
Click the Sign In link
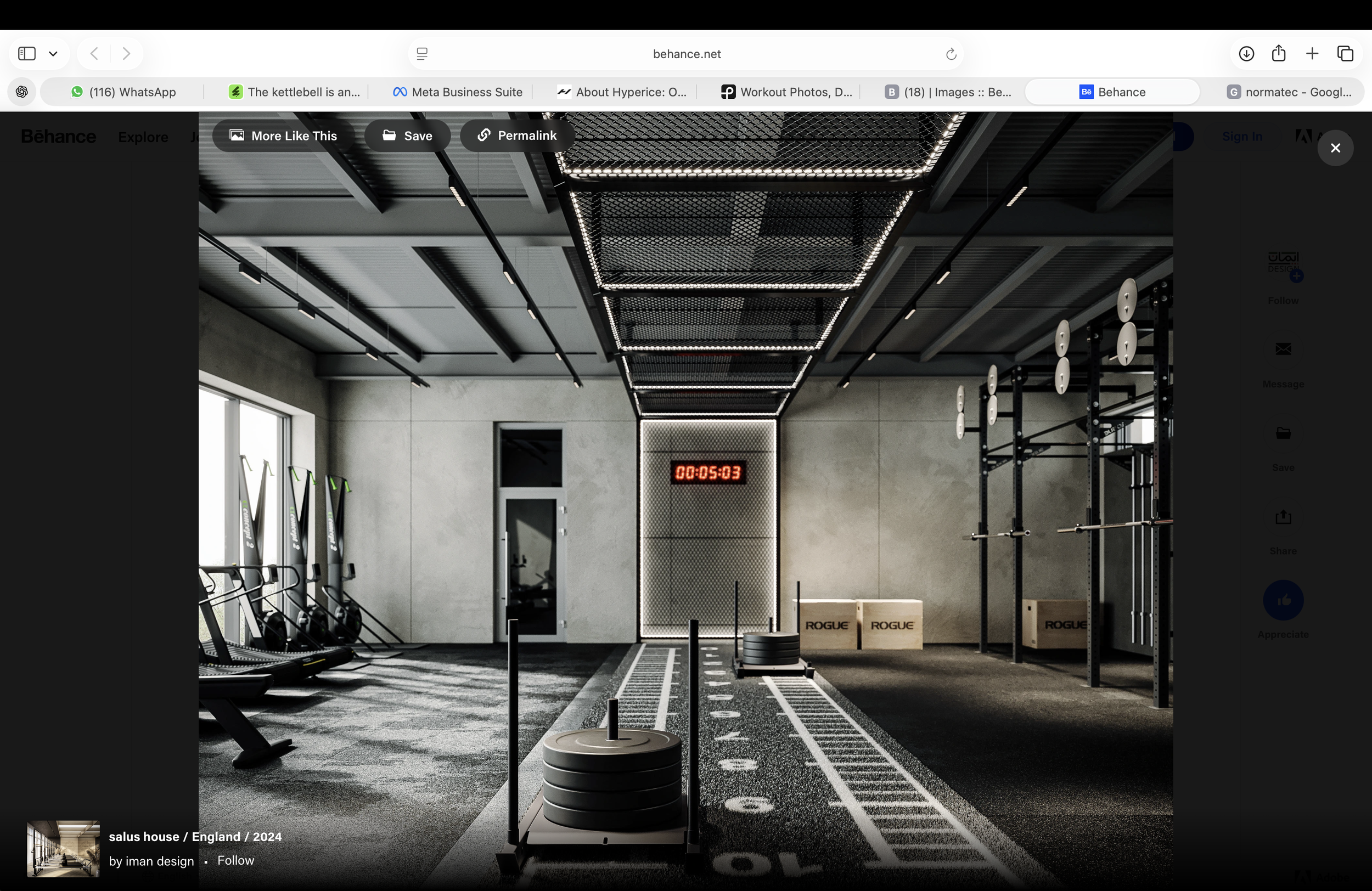[x=1242, y=137]
